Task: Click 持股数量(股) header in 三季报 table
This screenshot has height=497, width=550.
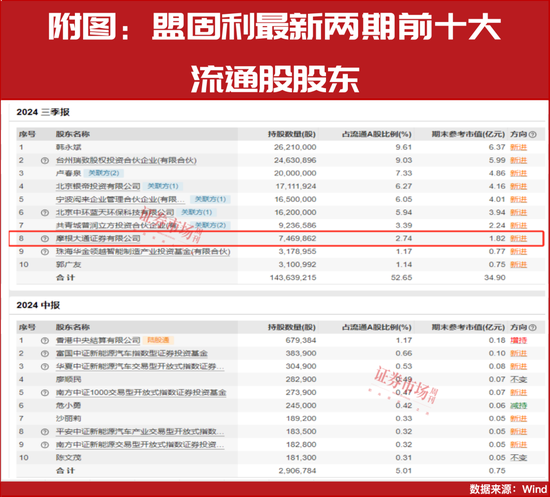Action: 292,134
